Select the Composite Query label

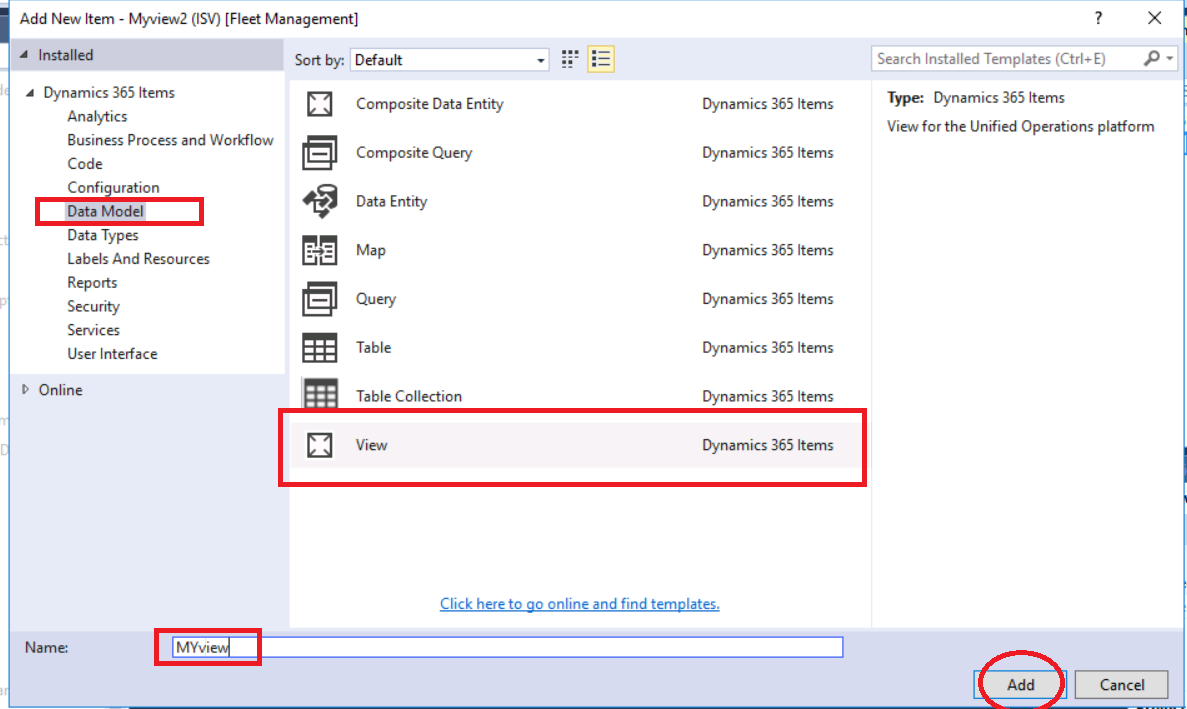[x=414, y=152]
